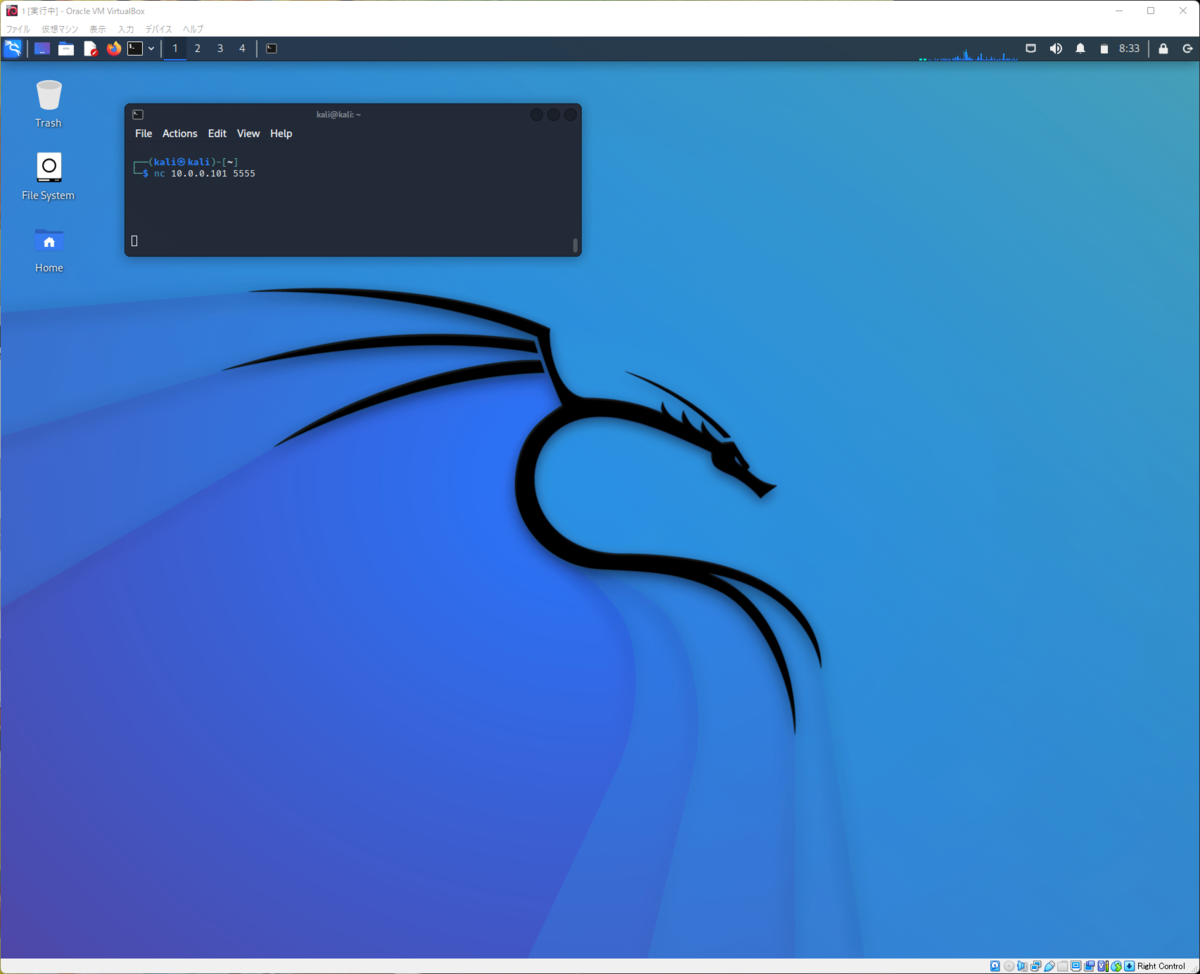Switch to workspace 4
This screenshot has width=1200, height=974.
coord(242,48)
